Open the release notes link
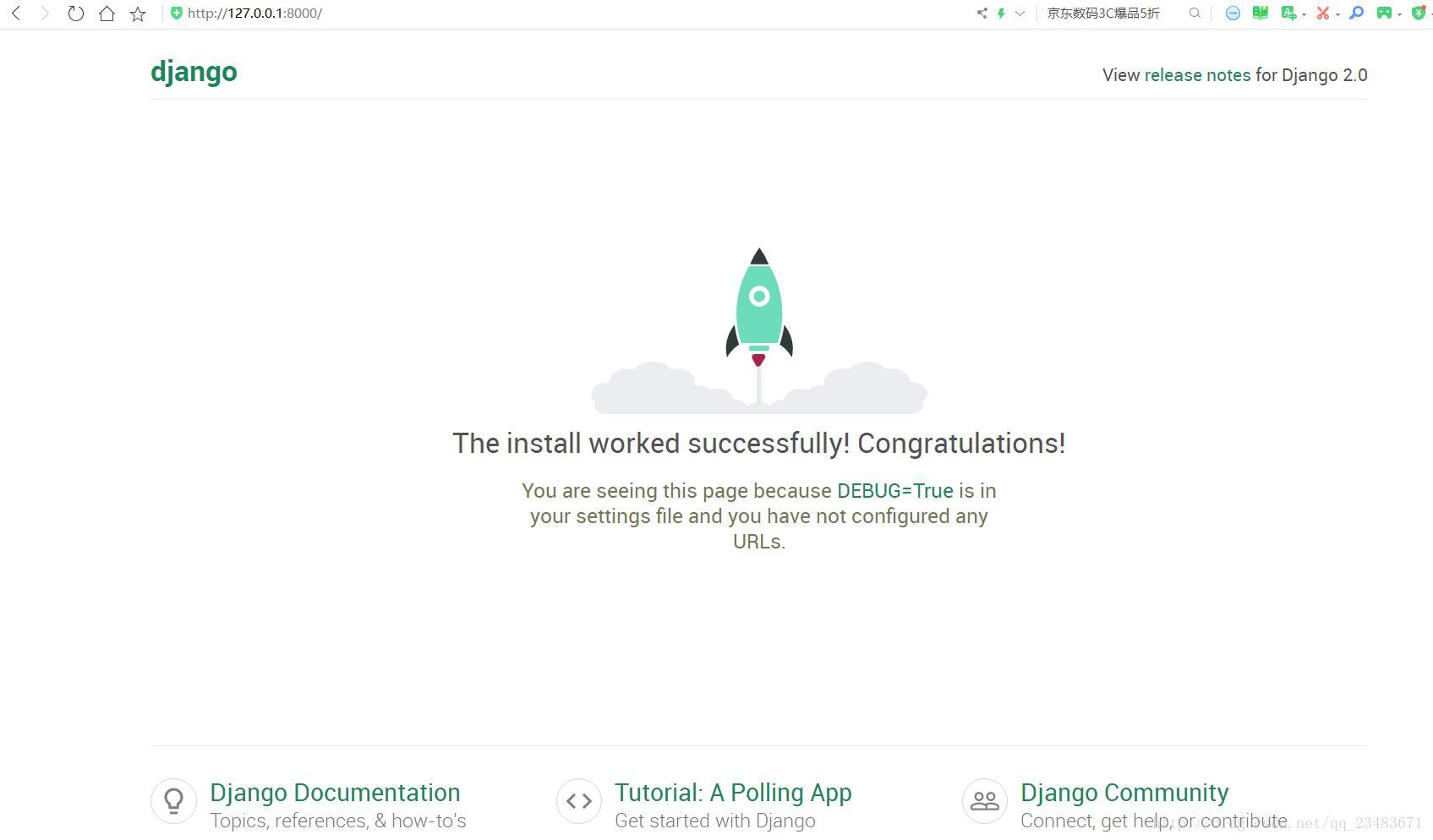The width and height of the screenshot is (1433, 840). coord(1197,74)
